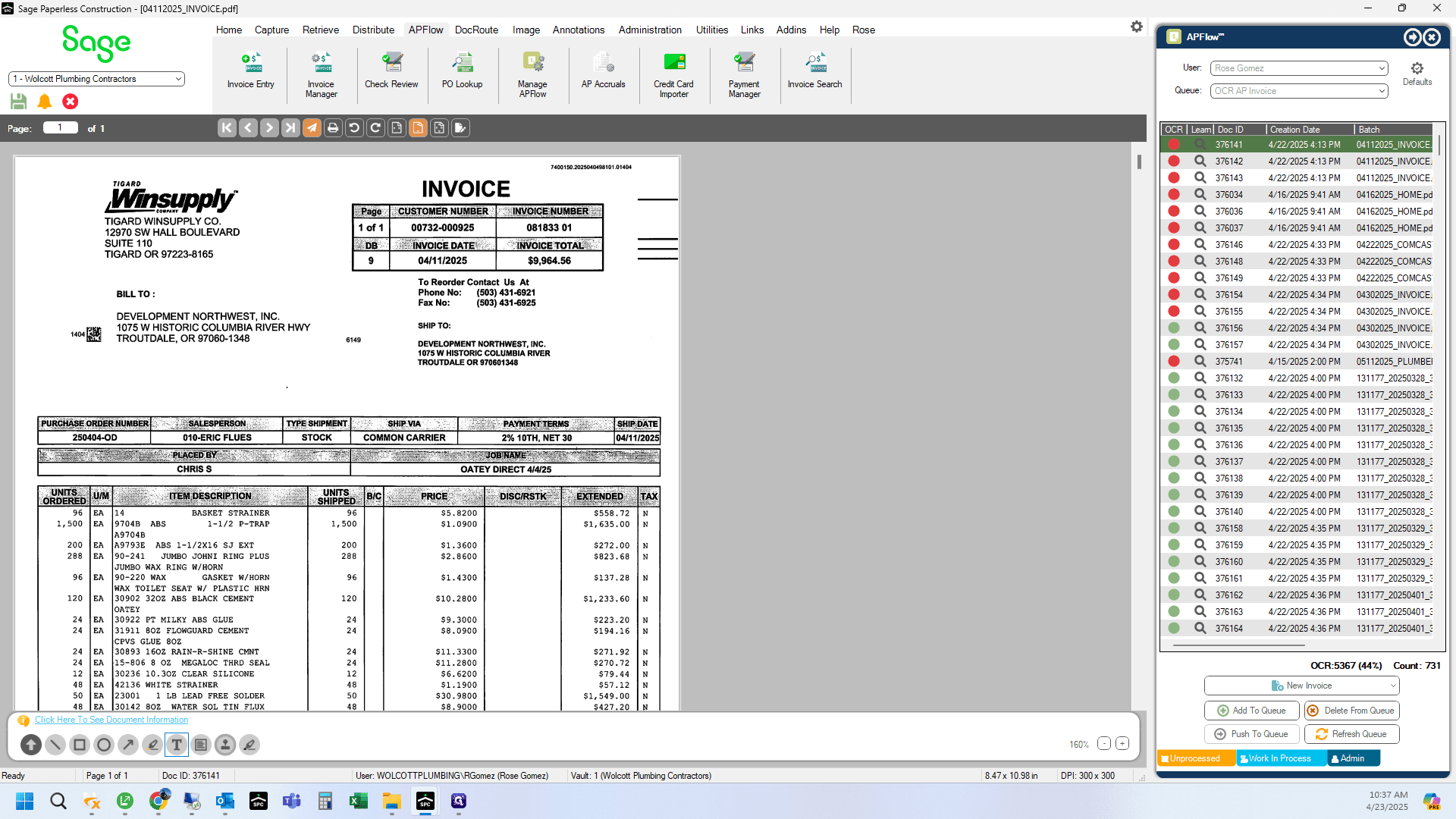This screenshot has height=819, width=1456.
Task: Click the page number input field
Action: tap(61, 128)
